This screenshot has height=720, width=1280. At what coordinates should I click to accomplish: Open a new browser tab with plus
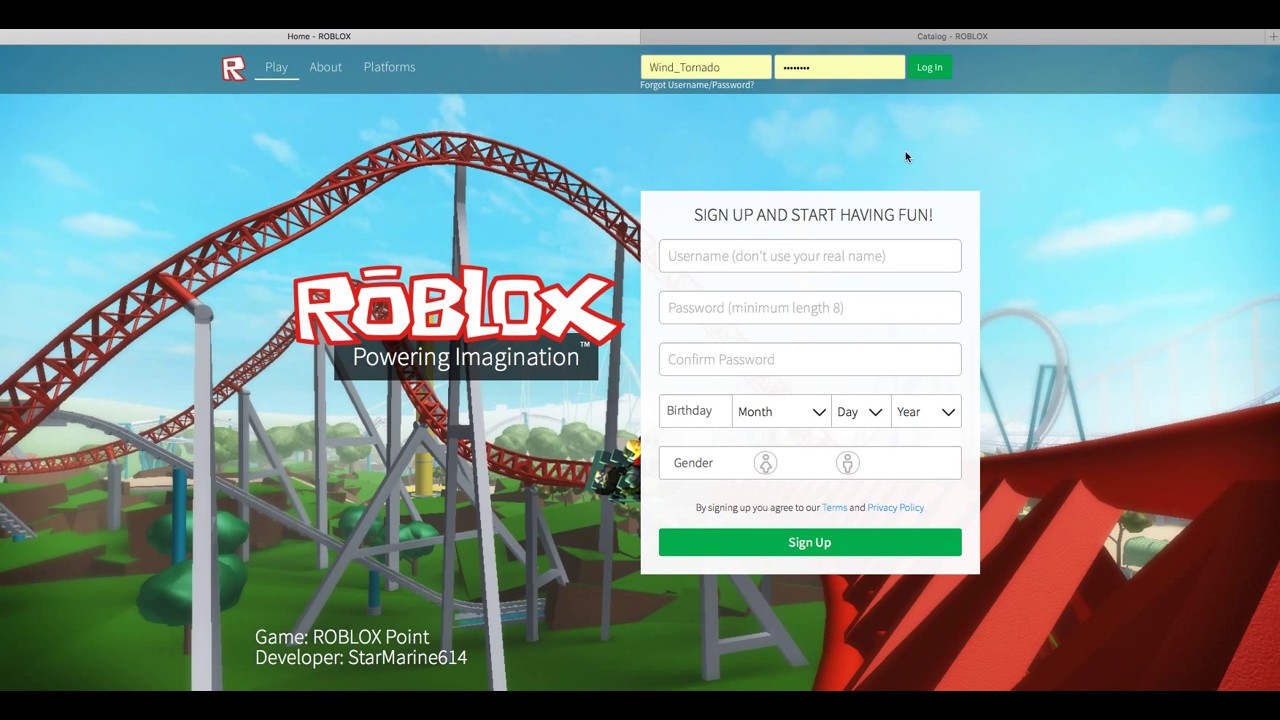pyautogui.click(x=1272, y=36)
